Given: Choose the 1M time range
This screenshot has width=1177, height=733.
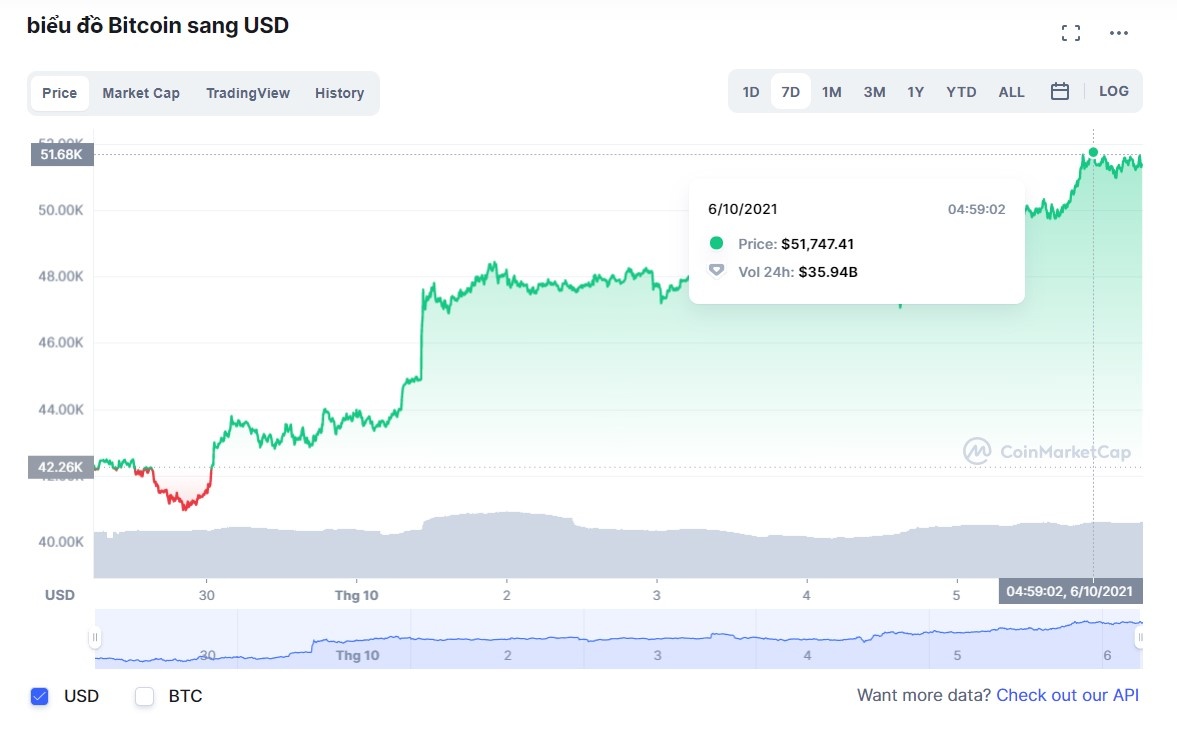Looking at the screenshot, I should (x=831, y=92).
